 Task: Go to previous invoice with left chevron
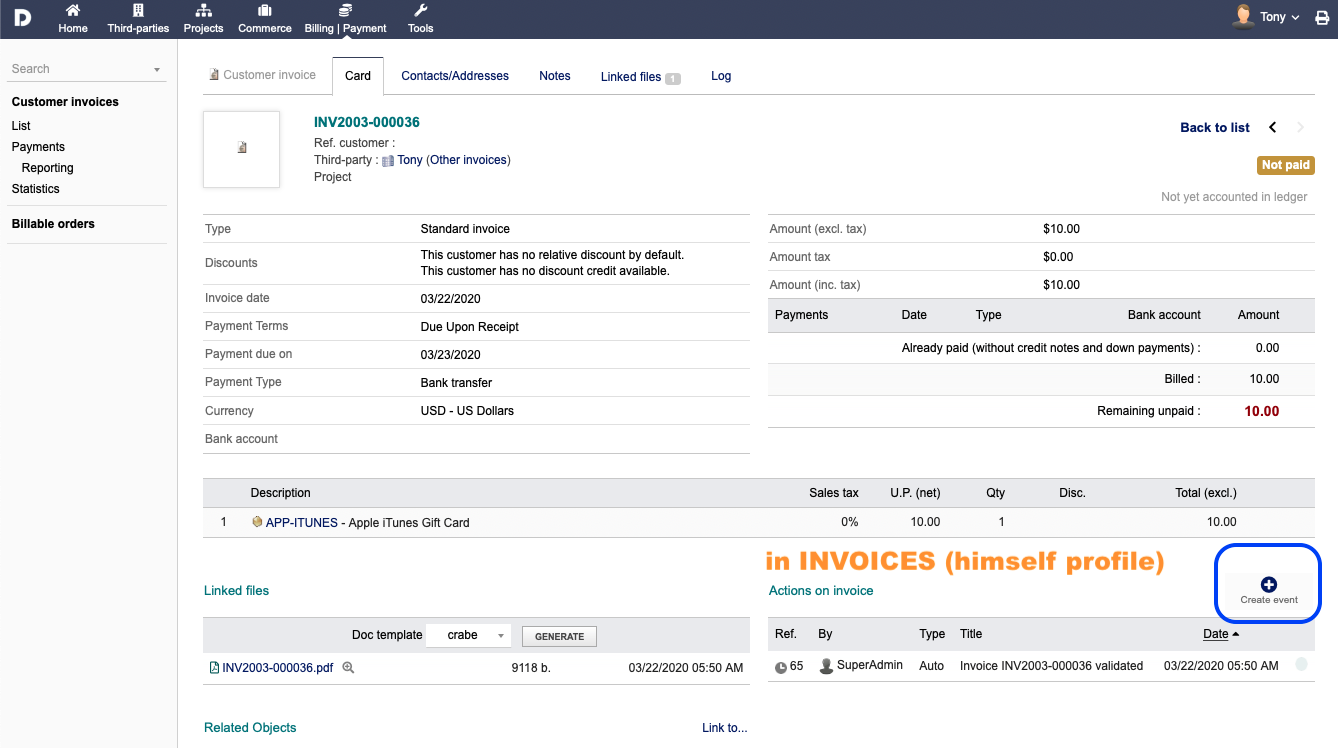click(1273, 127)
